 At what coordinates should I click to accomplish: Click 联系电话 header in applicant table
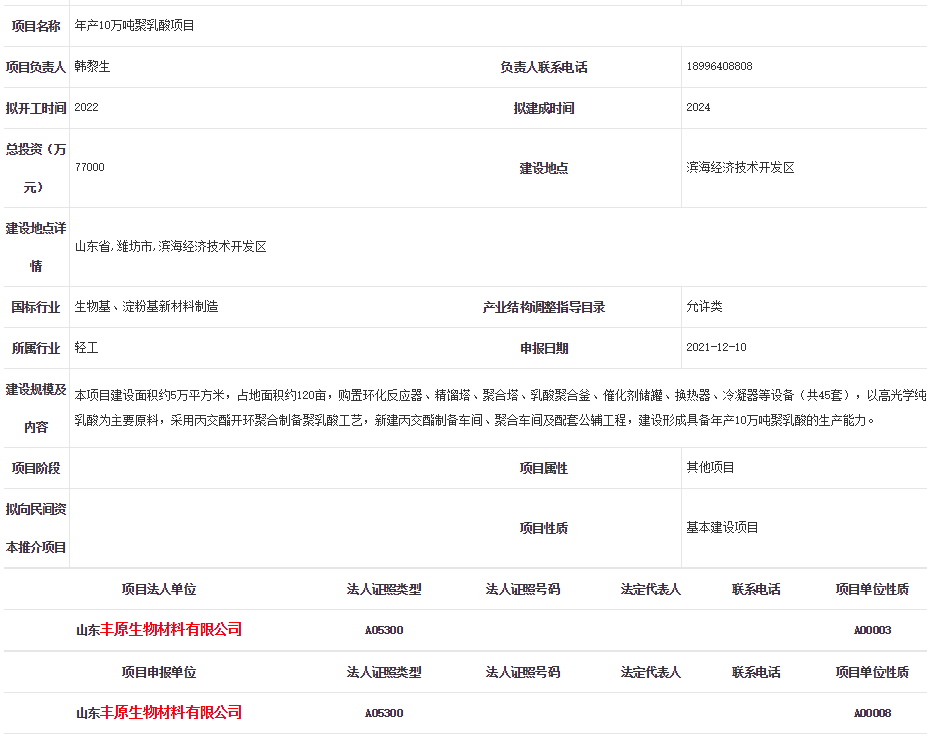pos(756,672)
